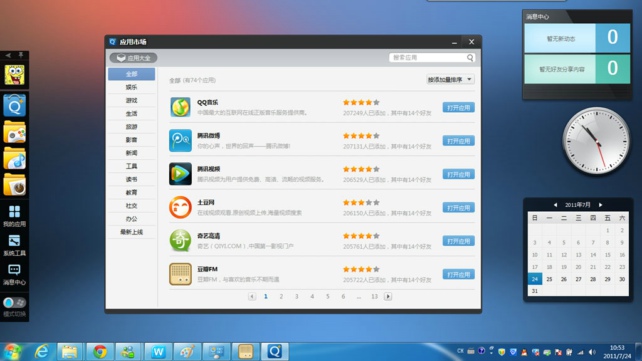Image resolution: width=642 pixels, height=361 pixels.
Task: Open 我的应用 grid icon in sidebar
Action: pos(14,216)
